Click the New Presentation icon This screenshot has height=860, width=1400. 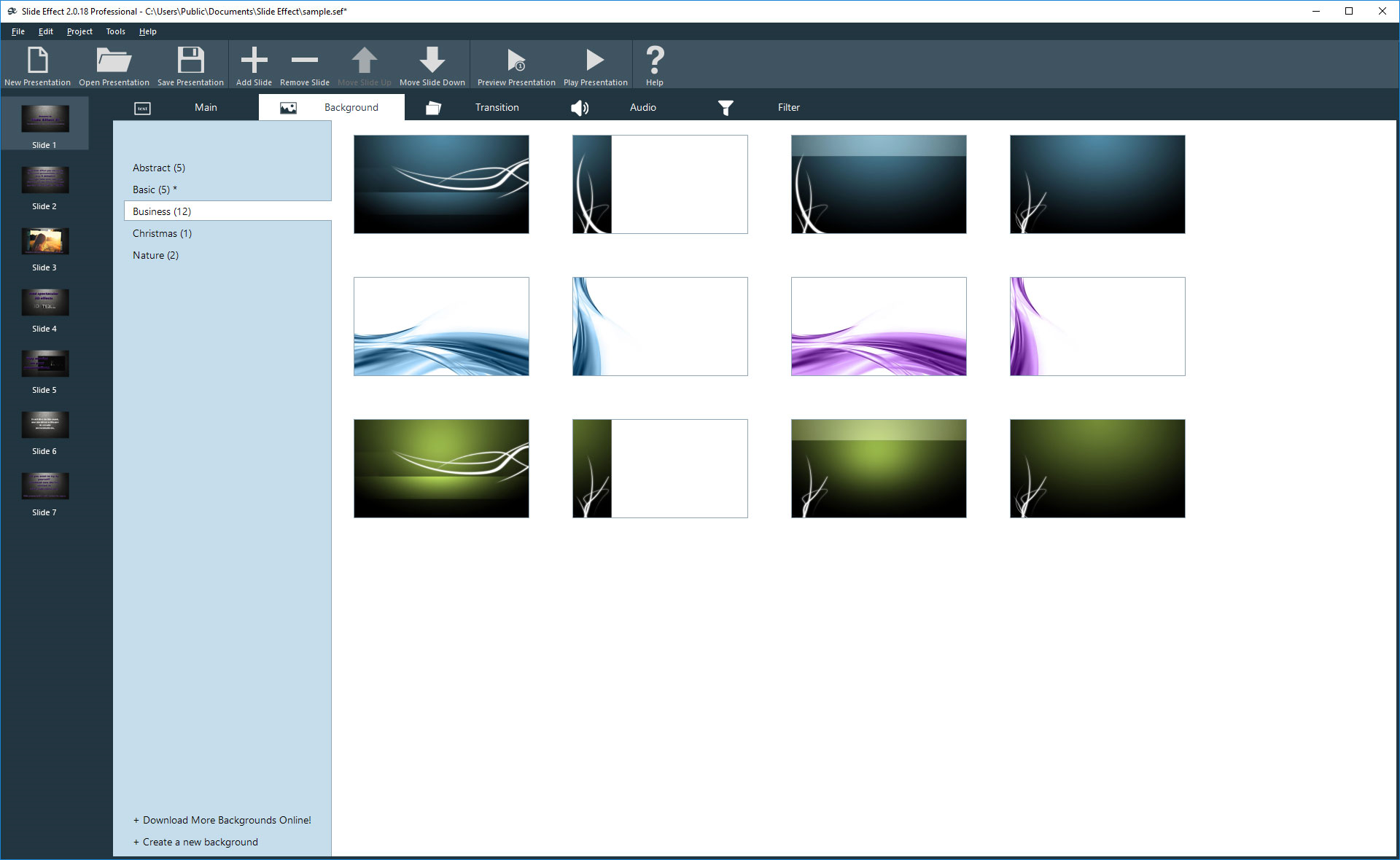point(37,61)
